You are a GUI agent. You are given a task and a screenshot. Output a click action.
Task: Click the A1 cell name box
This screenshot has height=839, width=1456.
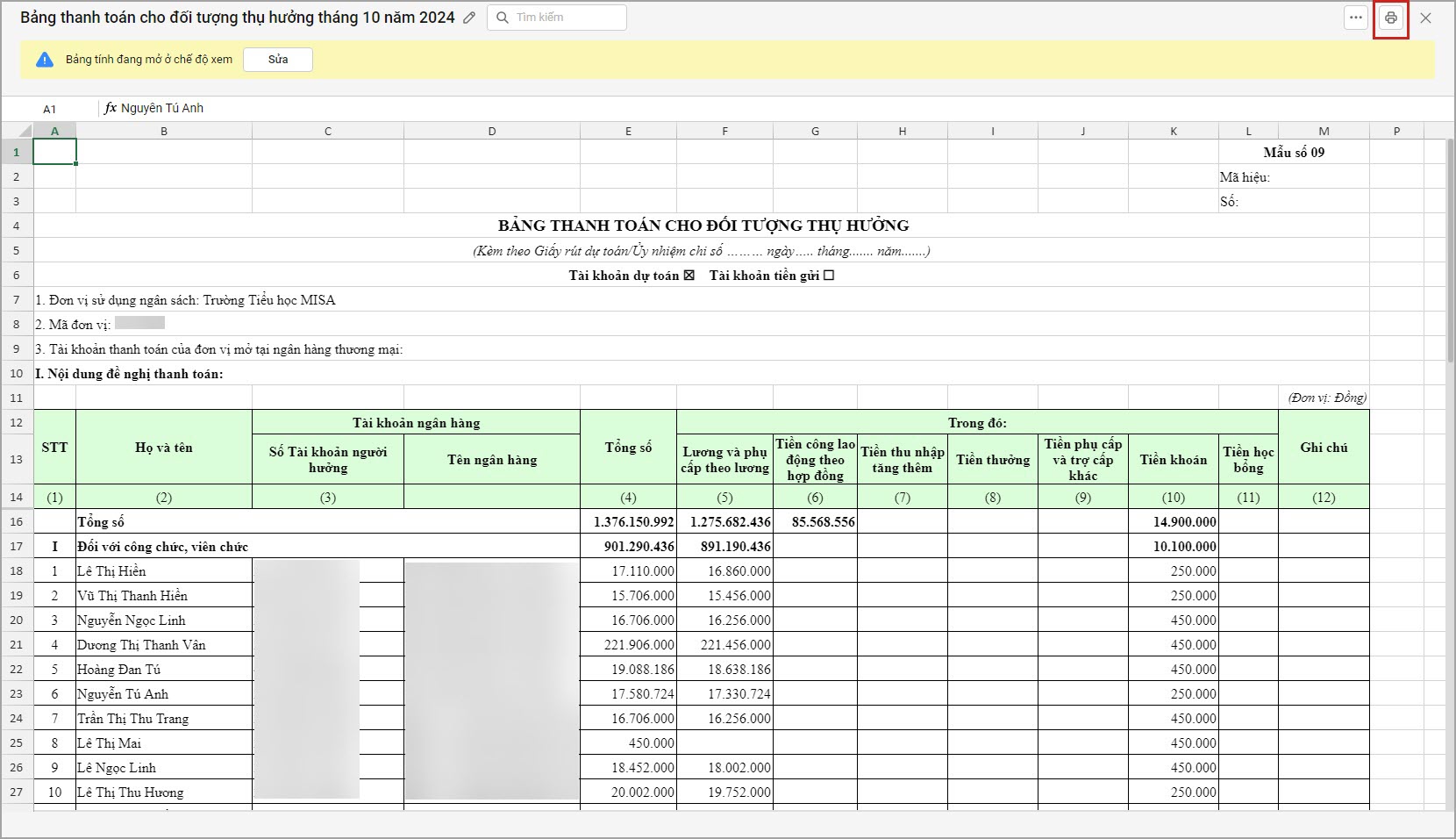click(50, 109)
